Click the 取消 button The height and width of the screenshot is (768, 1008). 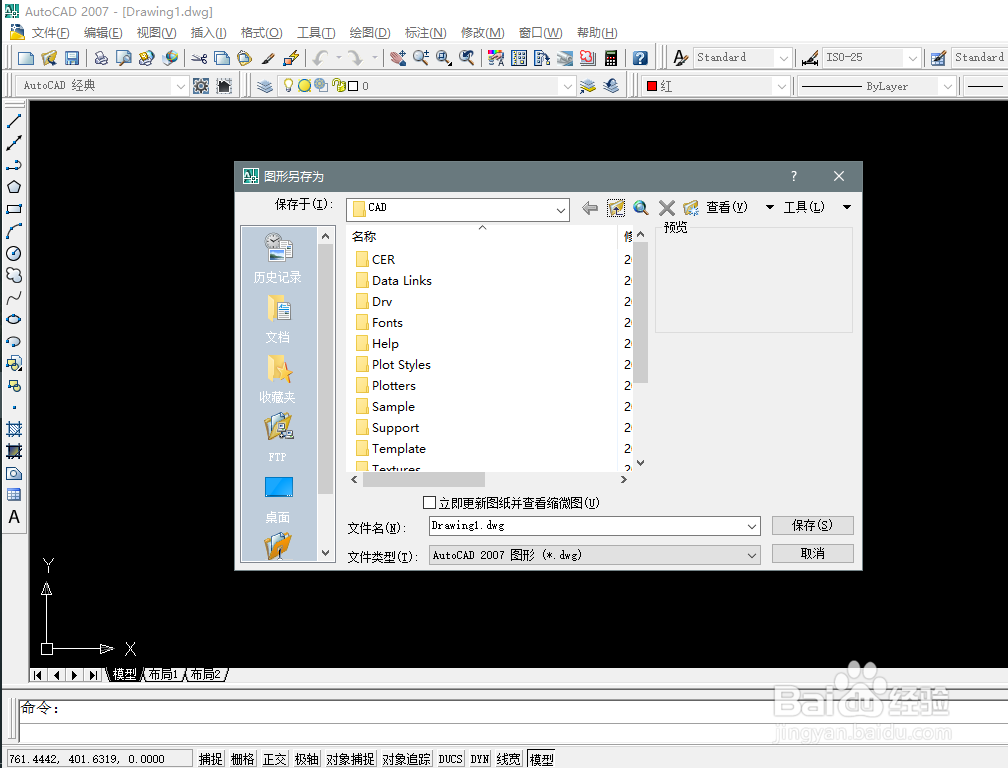(x=813, y=553)
